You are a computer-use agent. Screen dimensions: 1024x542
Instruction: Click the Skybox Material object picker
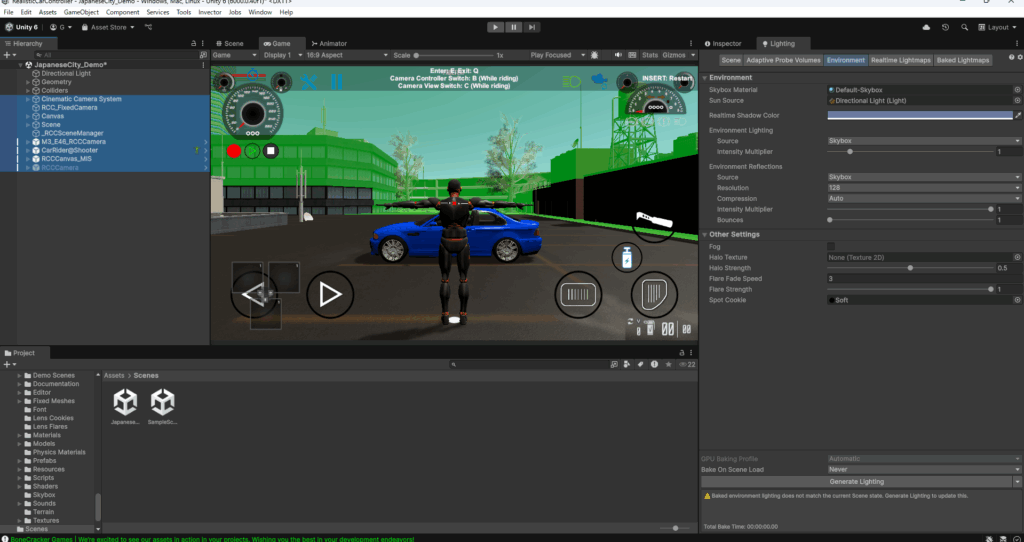1017,90
